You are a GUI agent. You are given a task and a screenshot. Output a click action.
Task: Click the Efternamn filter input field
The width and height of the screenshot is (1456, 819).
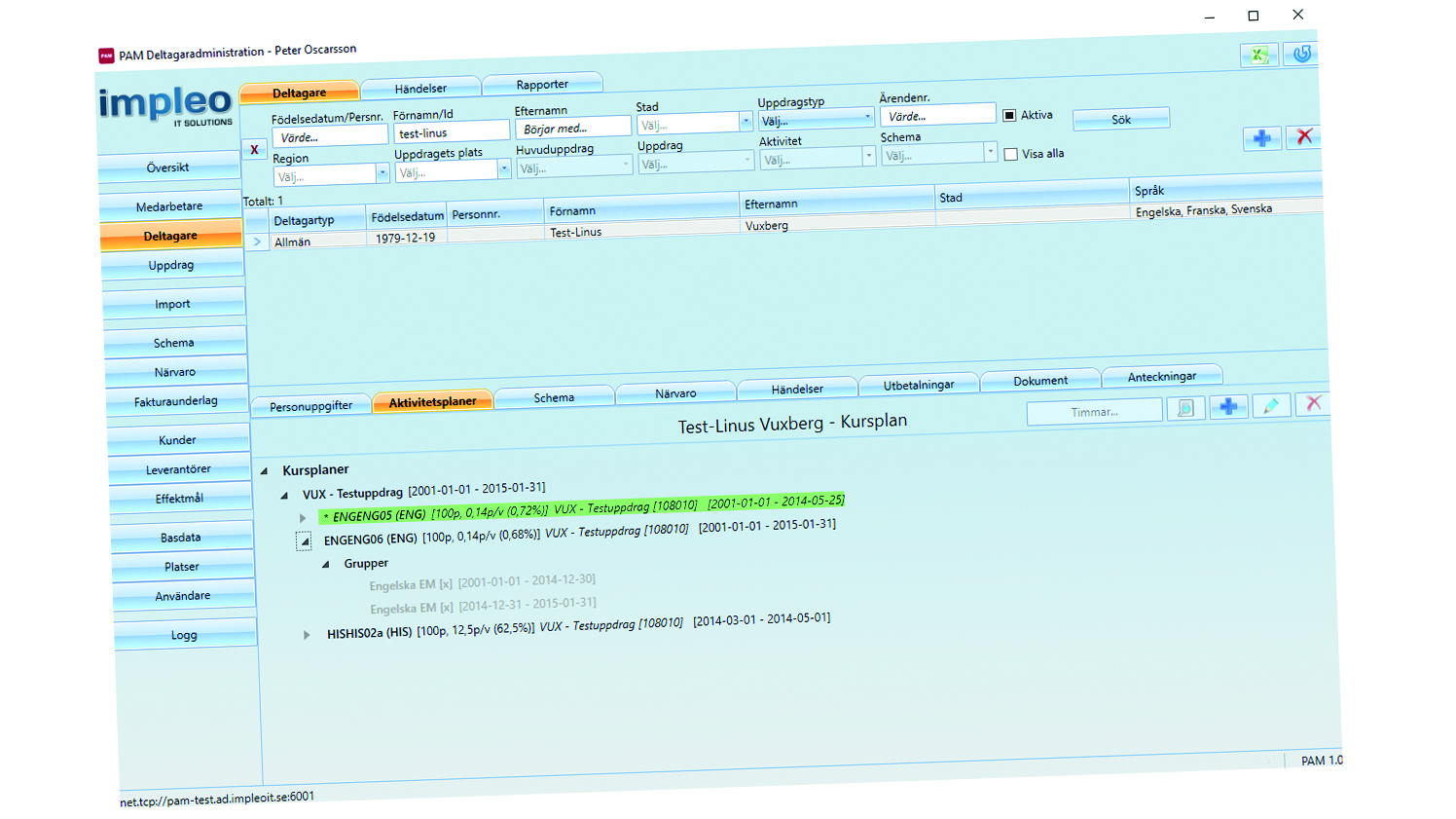coord(573,128)
